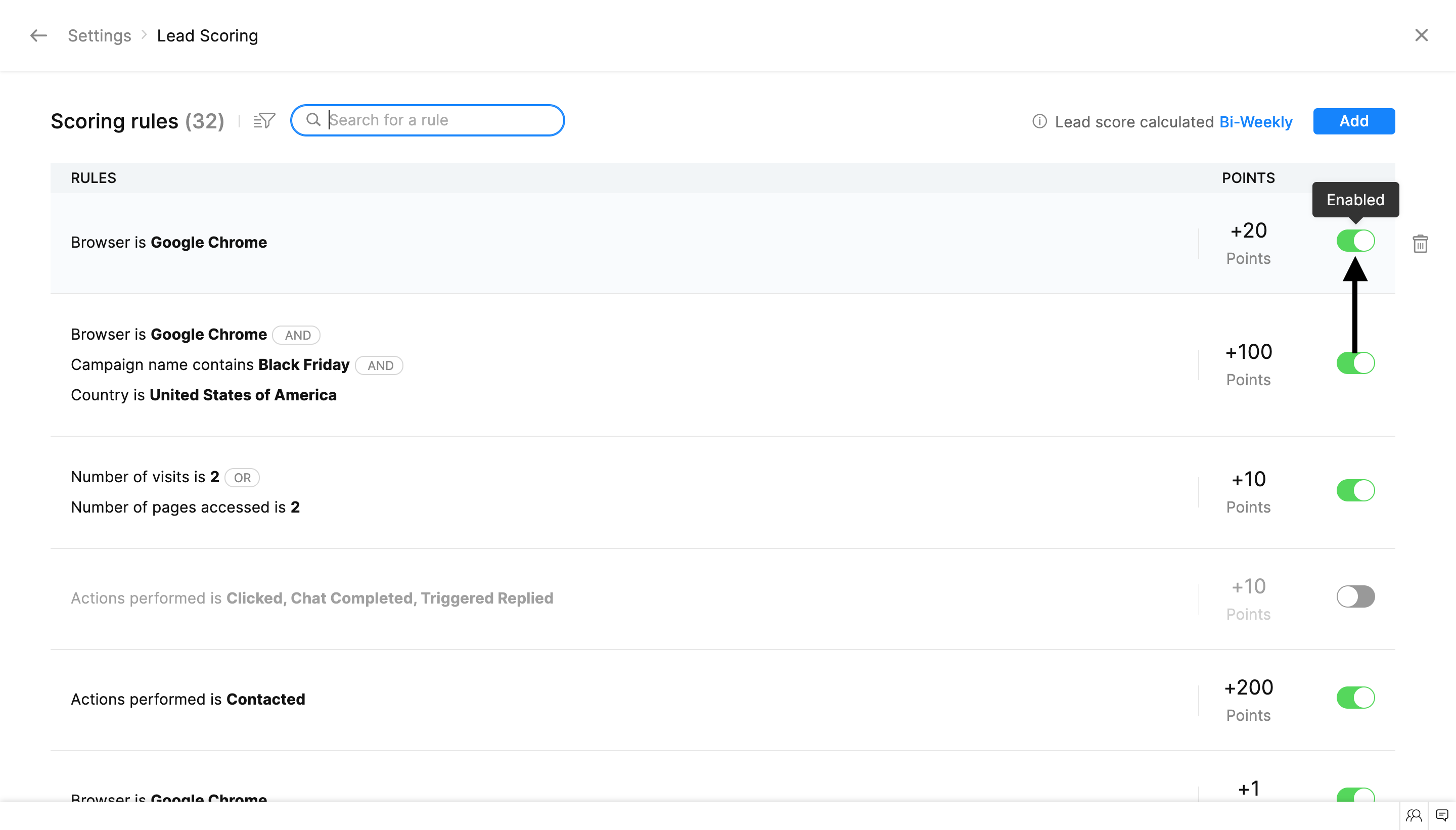Click the Add rule button
The height and width of the screenshot is (830, 1456).
[1353, 121]
